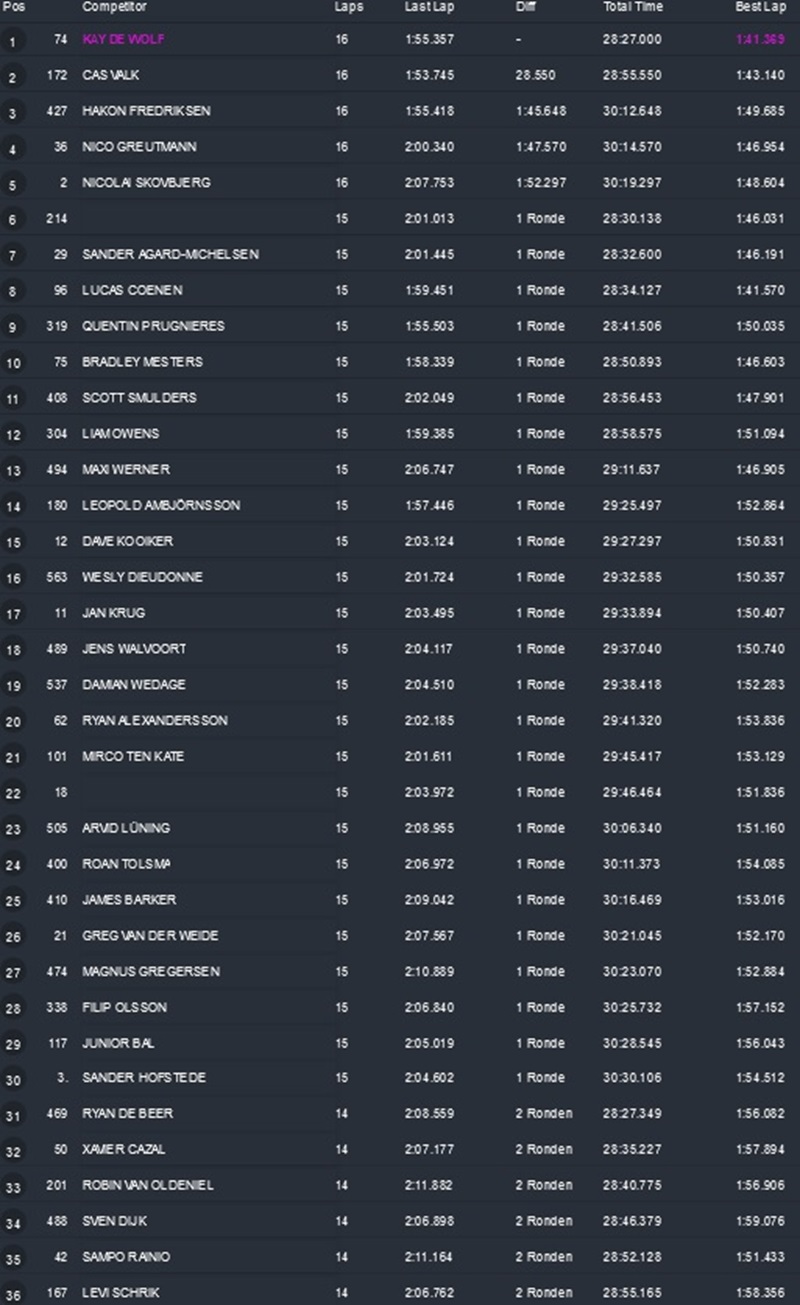Select the position 22 circle badge
The width and height of the screenshot is (800, 1305).
click(12, 793)
